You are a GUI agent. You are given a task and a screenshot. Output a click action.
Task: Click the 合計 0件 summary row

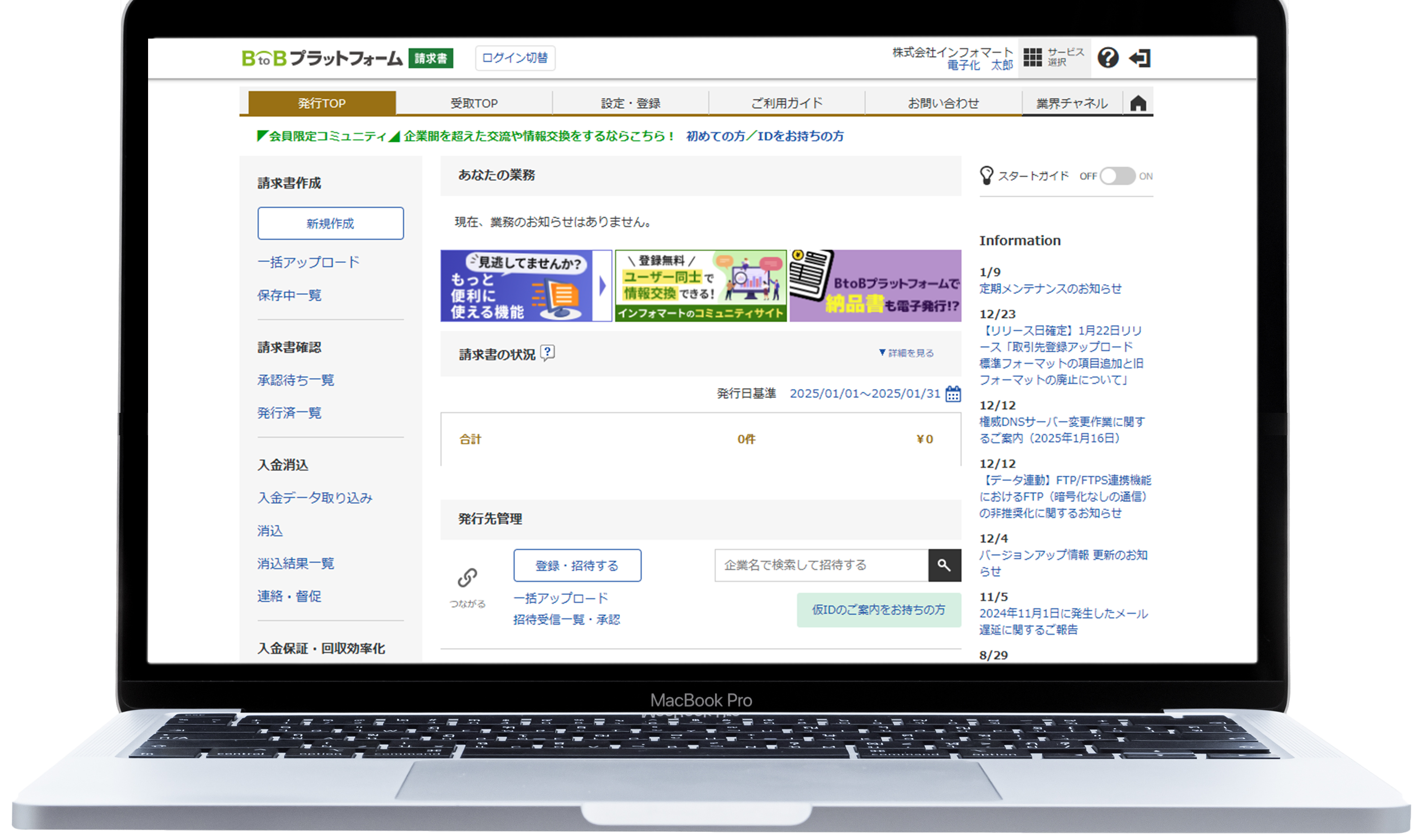point(700,439)
